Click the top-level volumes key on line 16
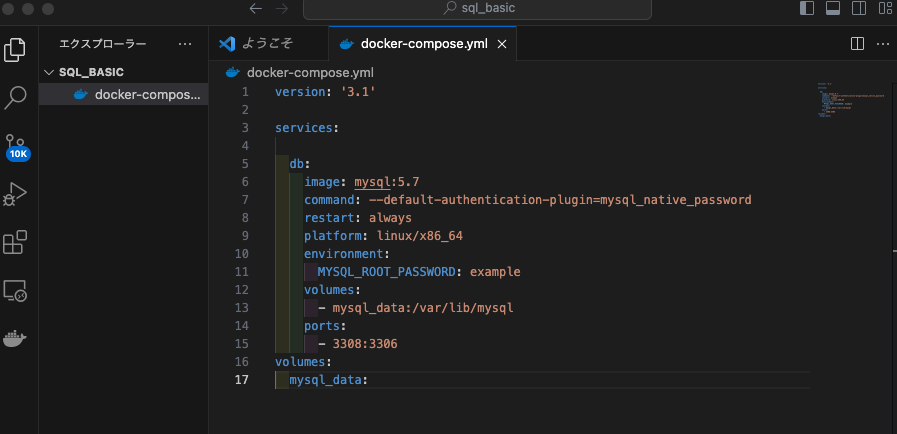This screenshot has width=897, height=434. (300, 362)
